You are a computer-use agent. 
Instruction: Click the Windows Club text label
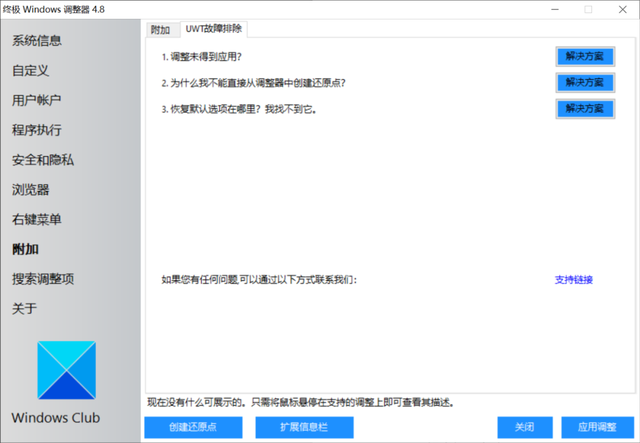tap(56, 418)
